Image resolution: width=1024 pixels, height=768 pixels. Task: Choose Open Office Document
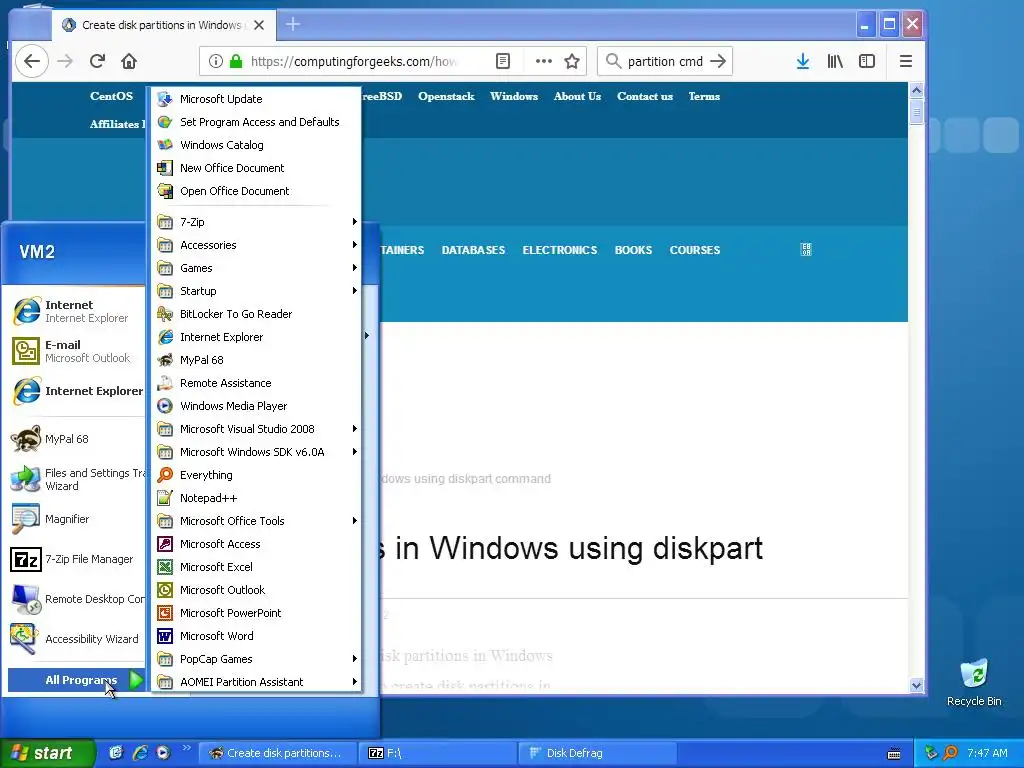(256, 191)
